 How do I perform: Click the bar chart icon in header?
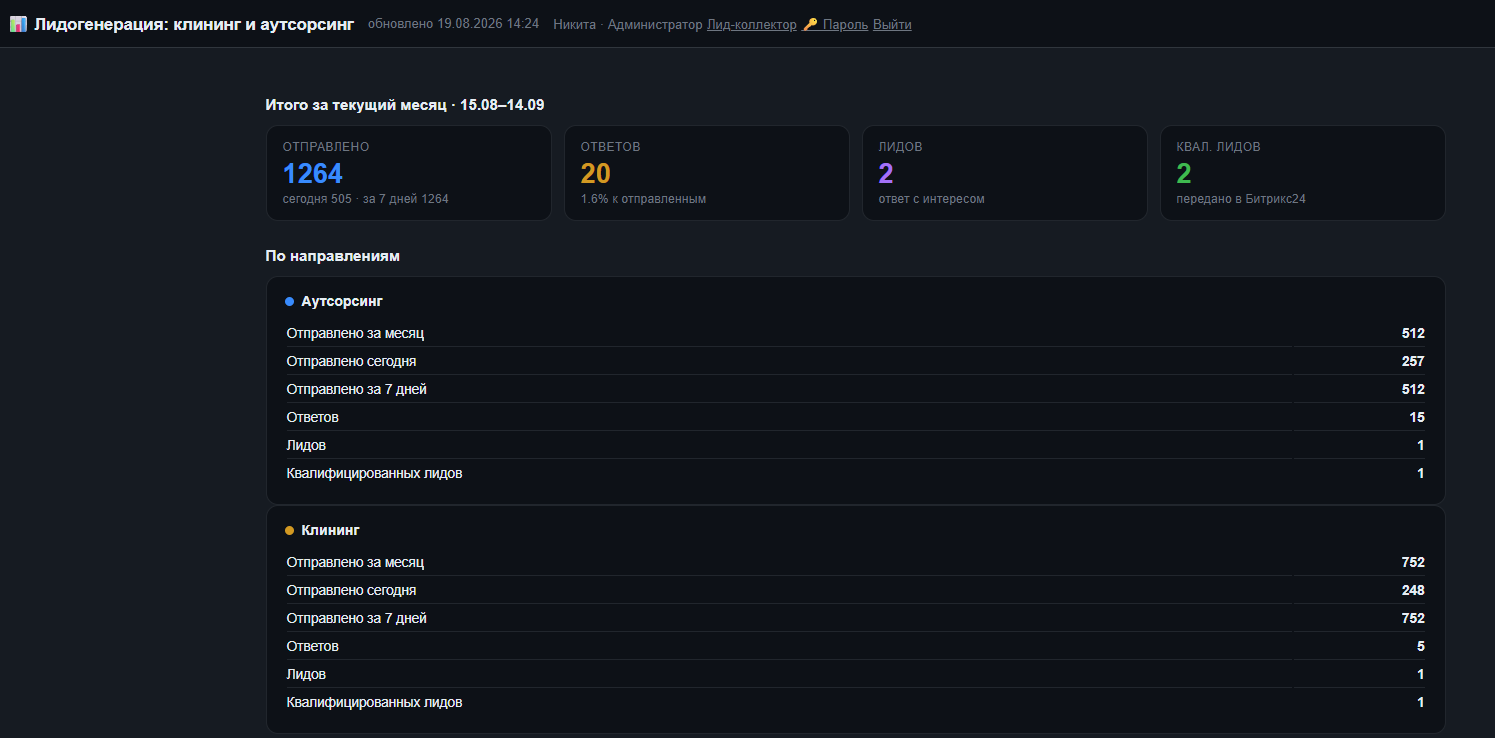pyautogui.click(x=18, y=24)
